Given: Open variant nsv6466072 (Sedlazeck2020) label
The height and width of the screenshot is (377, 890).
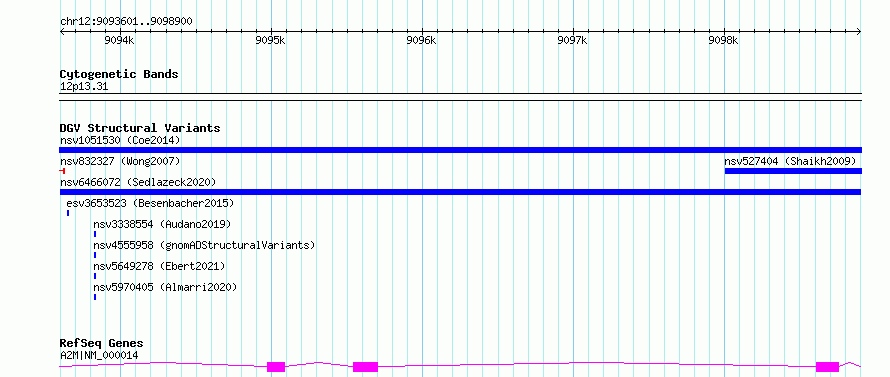Looking at the screenshot, I should click(x=138, y=182).
